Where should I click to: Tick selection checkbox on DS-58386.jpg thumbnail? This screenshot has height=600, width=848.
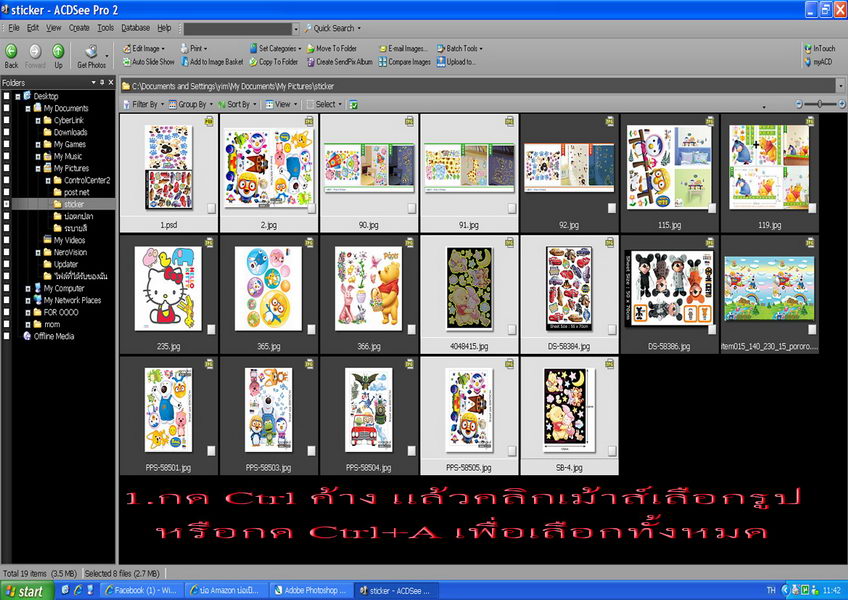click(712, 329)
